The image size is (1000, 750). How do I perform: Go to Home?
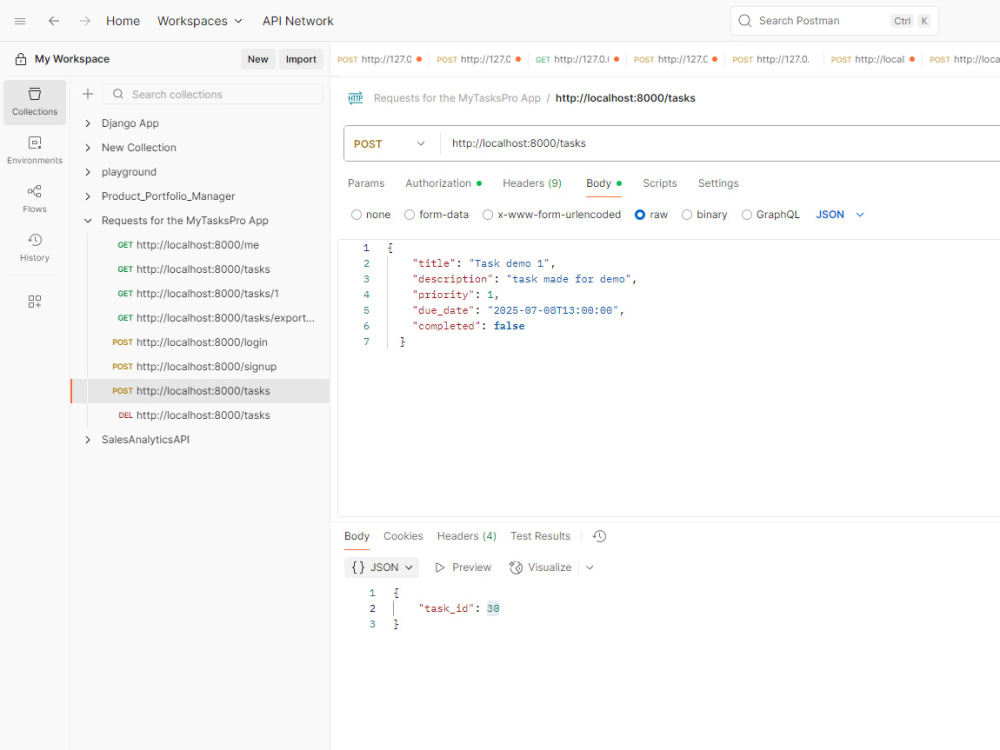(122, 21)
